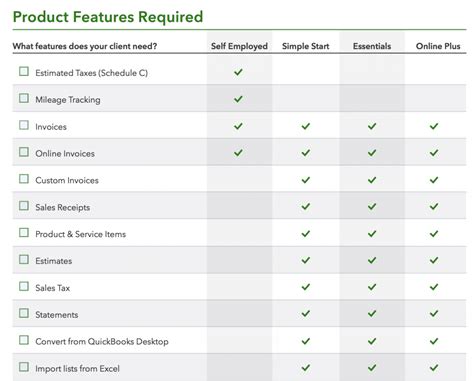Tick the Sales Tax checkbox

(x=24, y=286)
